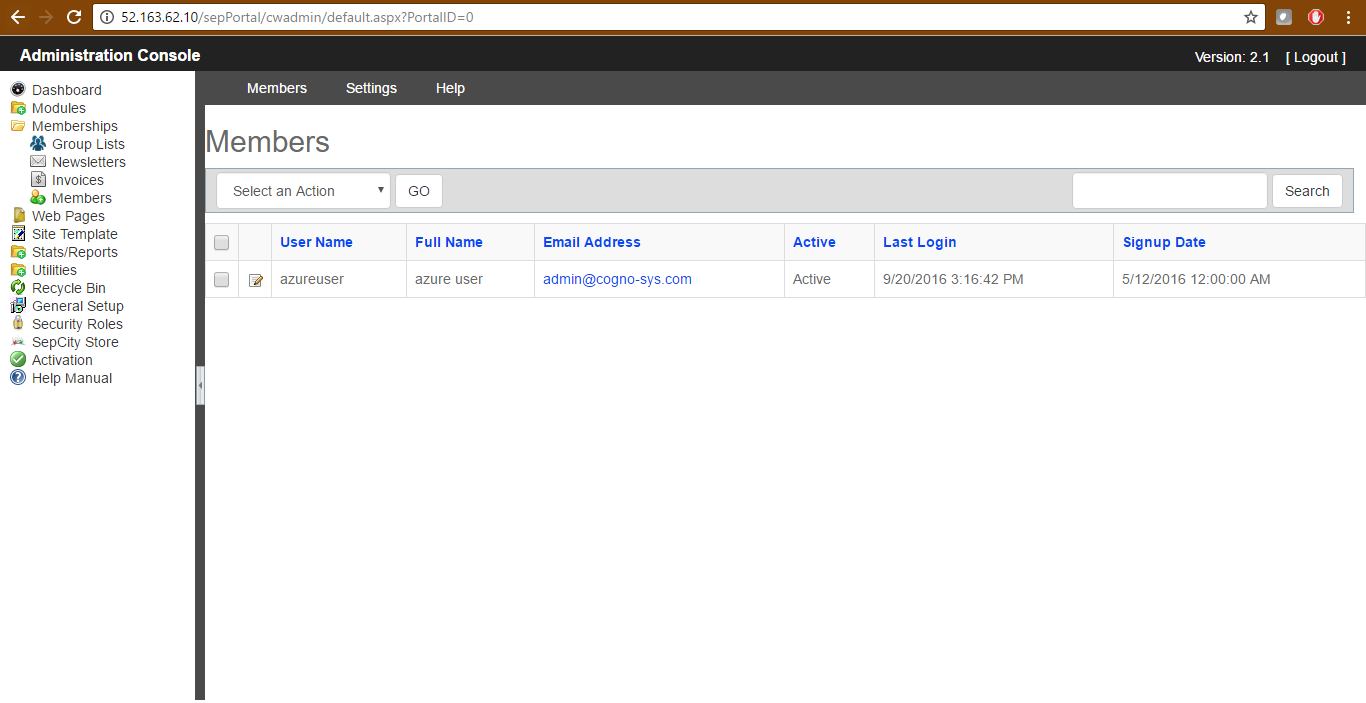
Task: Click the Activation green checkmark icon
Action: coord(17,360)
